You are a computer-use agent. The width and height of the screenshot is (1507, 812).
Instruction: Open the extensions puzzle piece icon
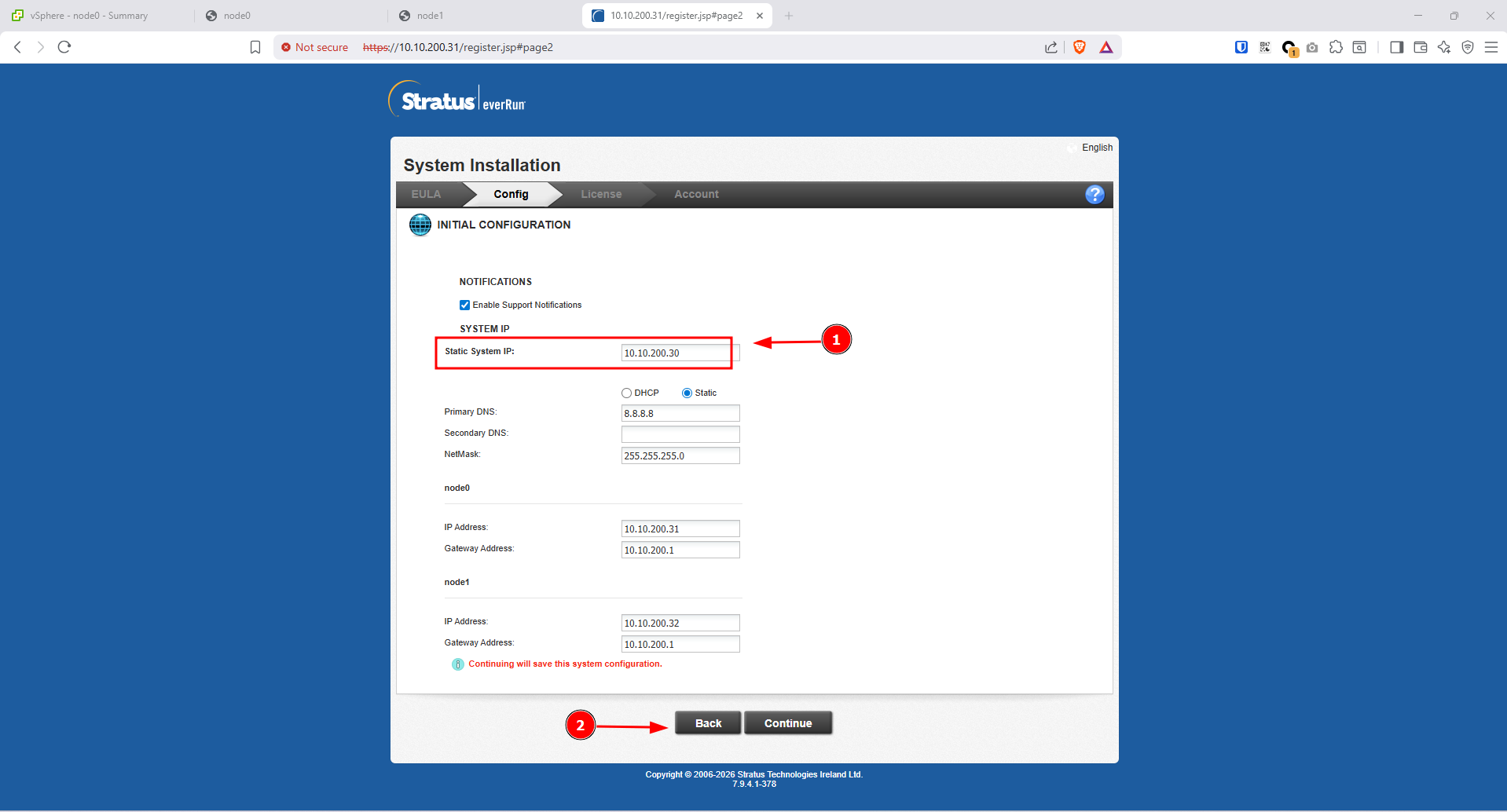1336,47
